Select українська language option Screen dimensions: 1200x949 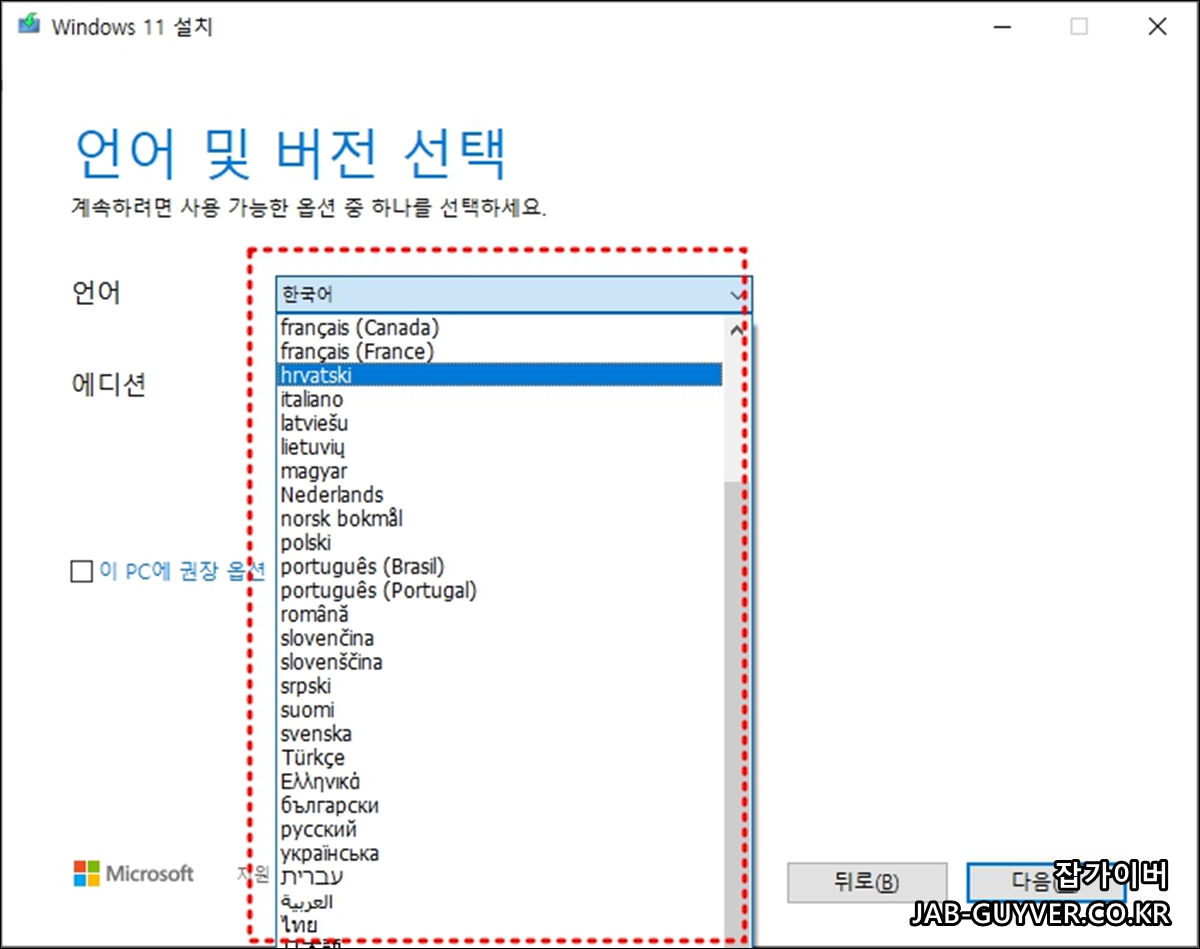tap(500, 854)
